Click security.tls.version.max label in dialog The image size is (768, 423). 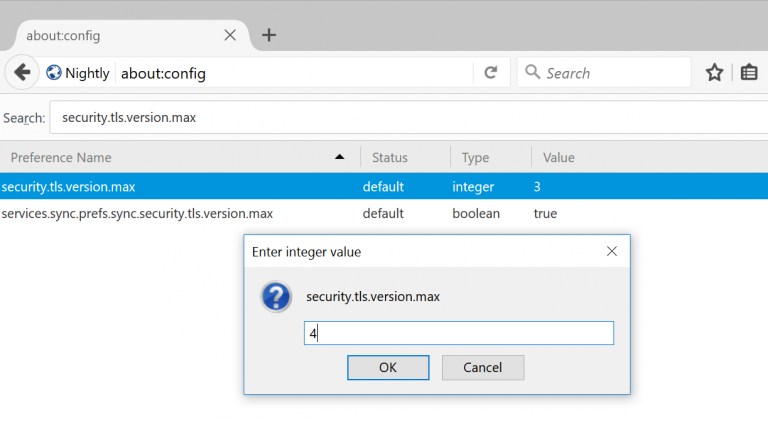pyautogui.click(x=373, y=297)
